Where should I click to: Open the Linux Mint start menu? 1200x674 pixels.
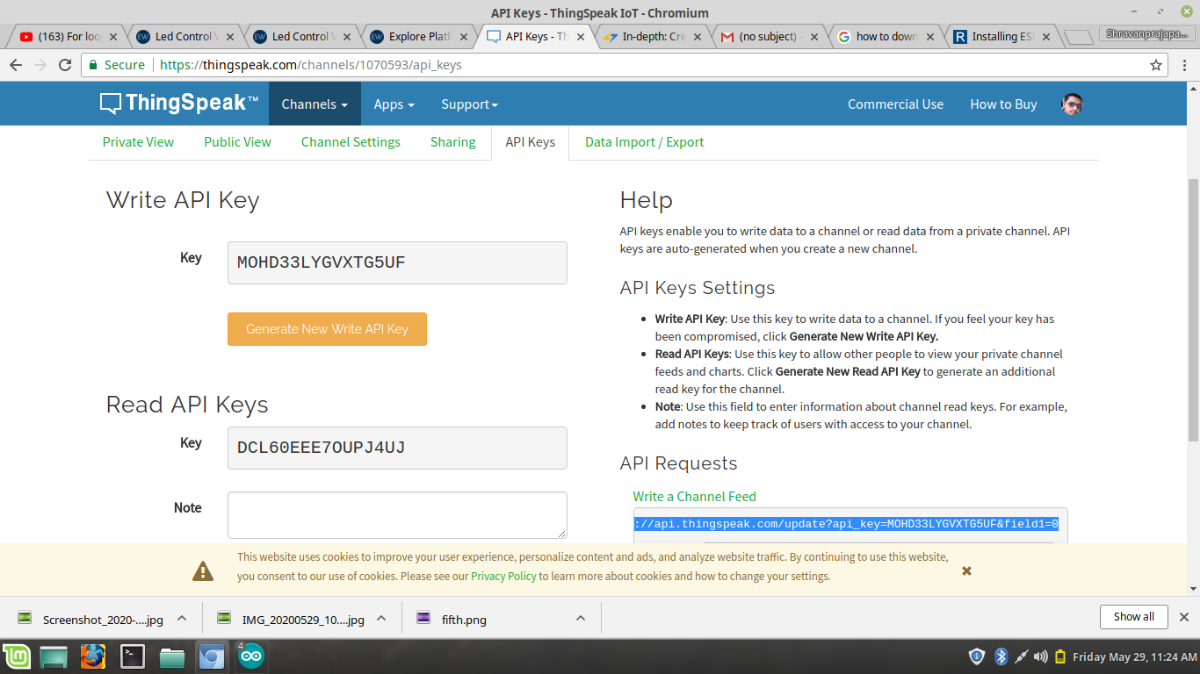coord(16,657)
